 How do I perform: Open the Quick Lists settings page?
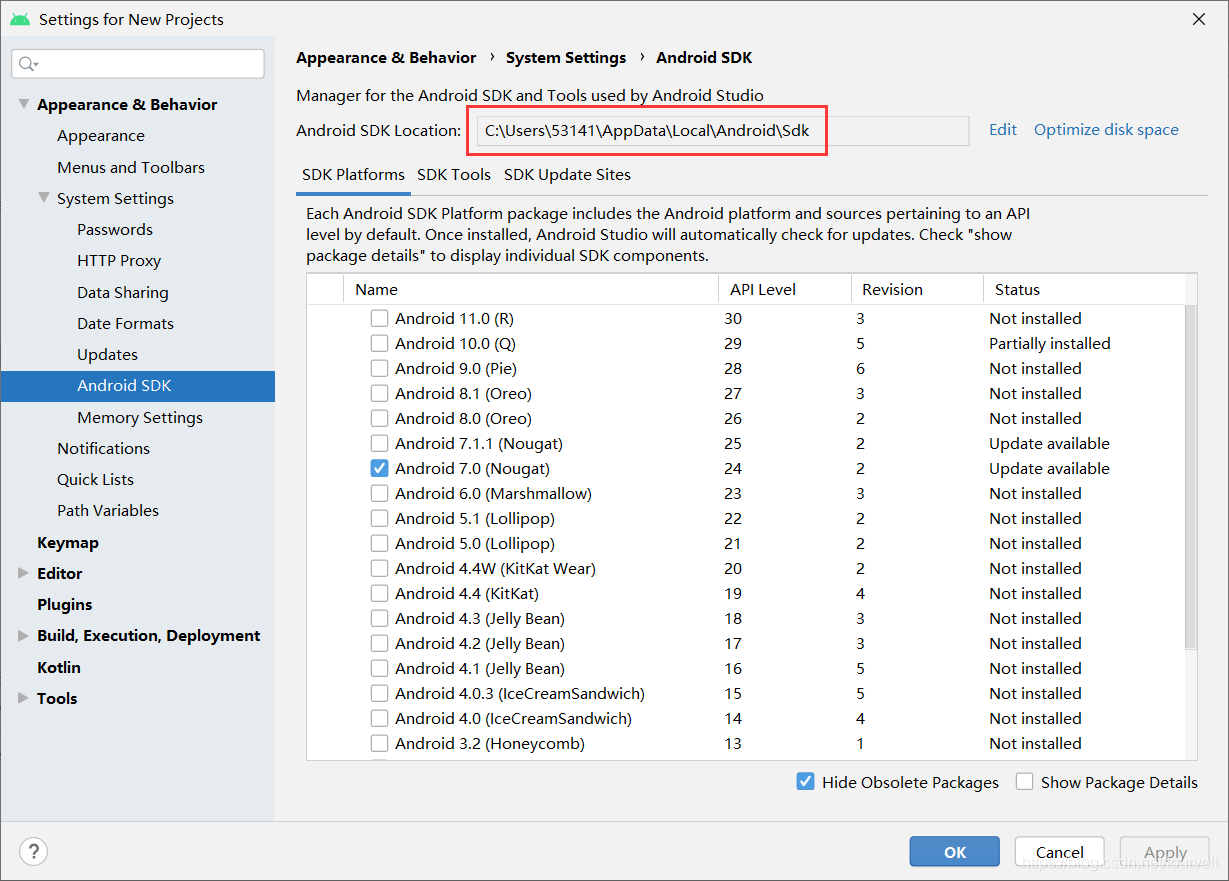pyautogui.click(x=95, y=480)
